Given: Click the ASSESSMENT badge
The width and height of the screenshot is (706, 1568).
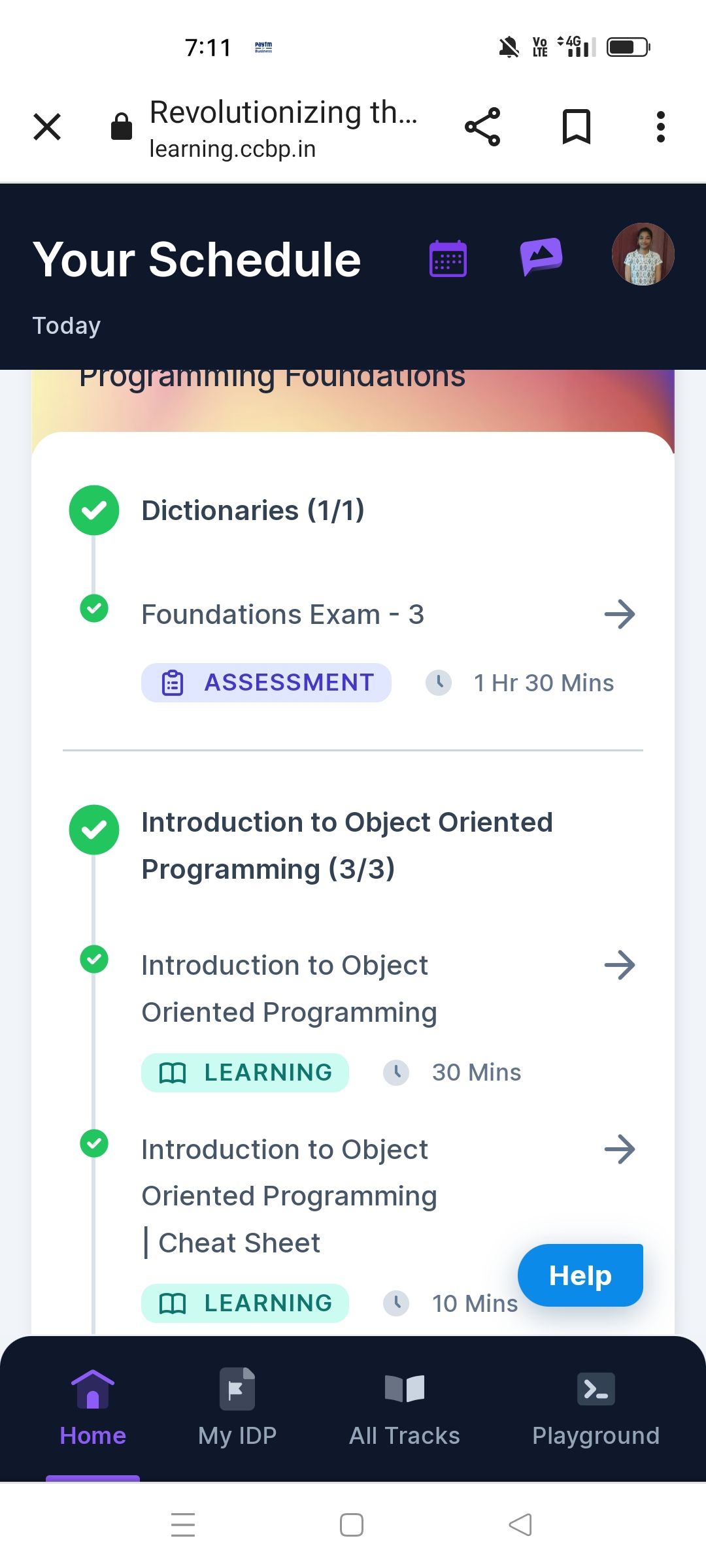Looking at the screenshot, I should (266, 683).
